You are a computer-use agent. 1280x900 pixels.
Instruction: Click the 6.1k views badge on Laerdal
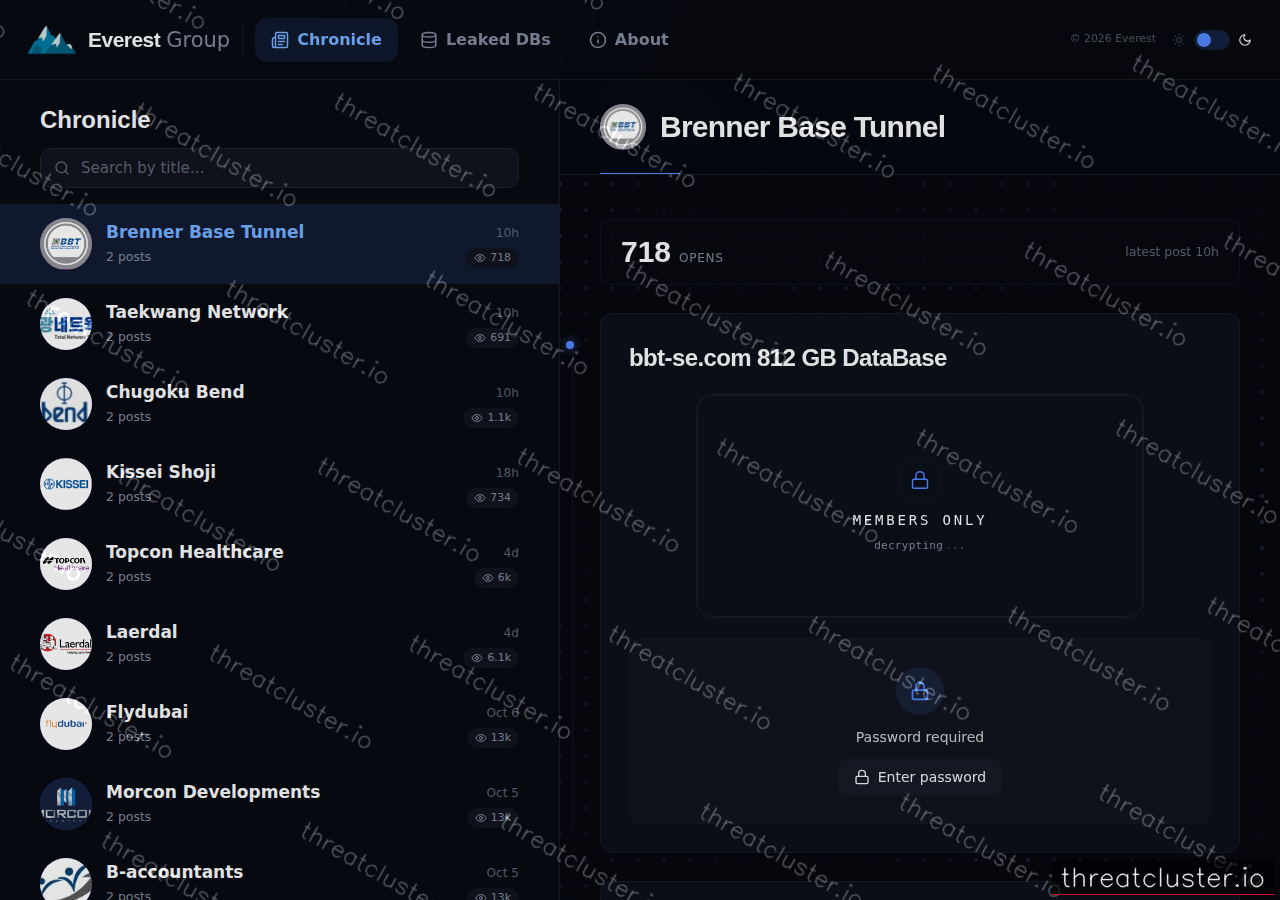point(491,658)
